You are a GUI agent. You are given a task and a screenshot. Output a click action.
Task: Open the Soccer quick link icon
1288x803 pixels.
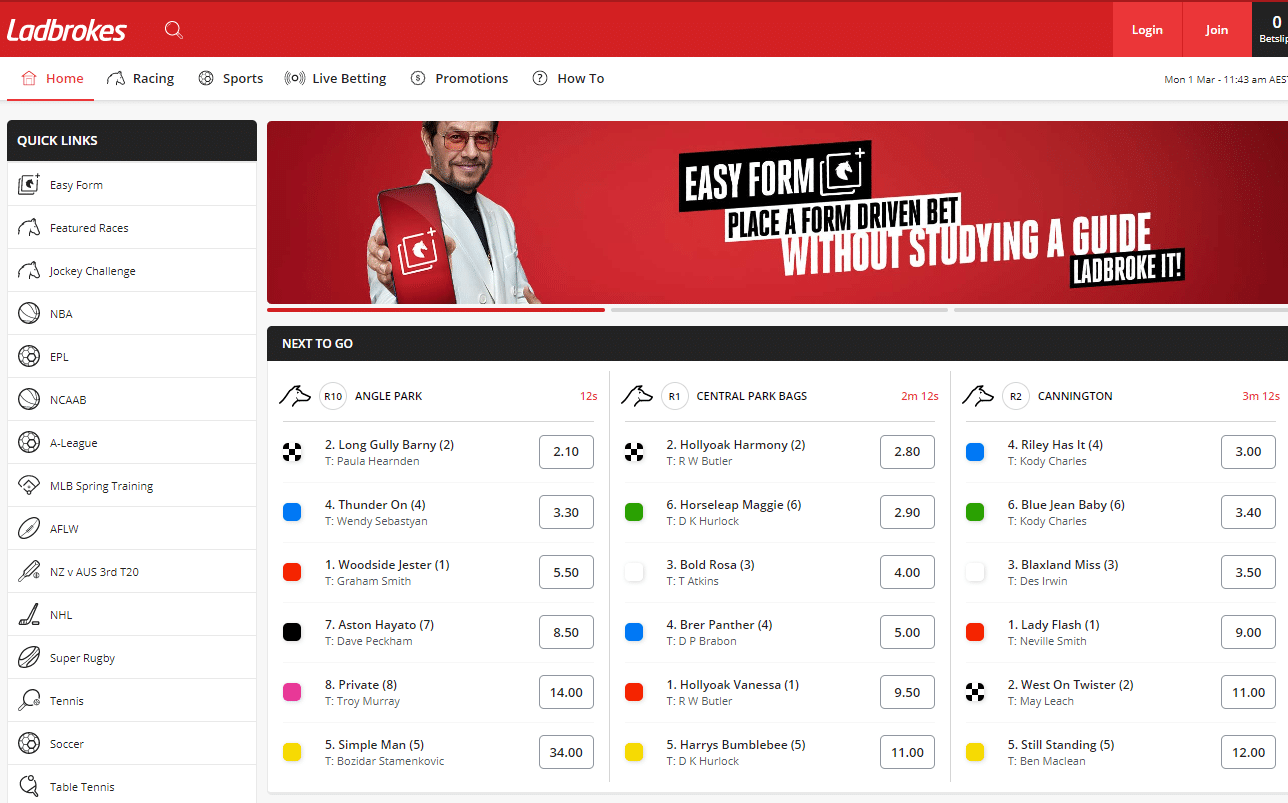point(29,743)
